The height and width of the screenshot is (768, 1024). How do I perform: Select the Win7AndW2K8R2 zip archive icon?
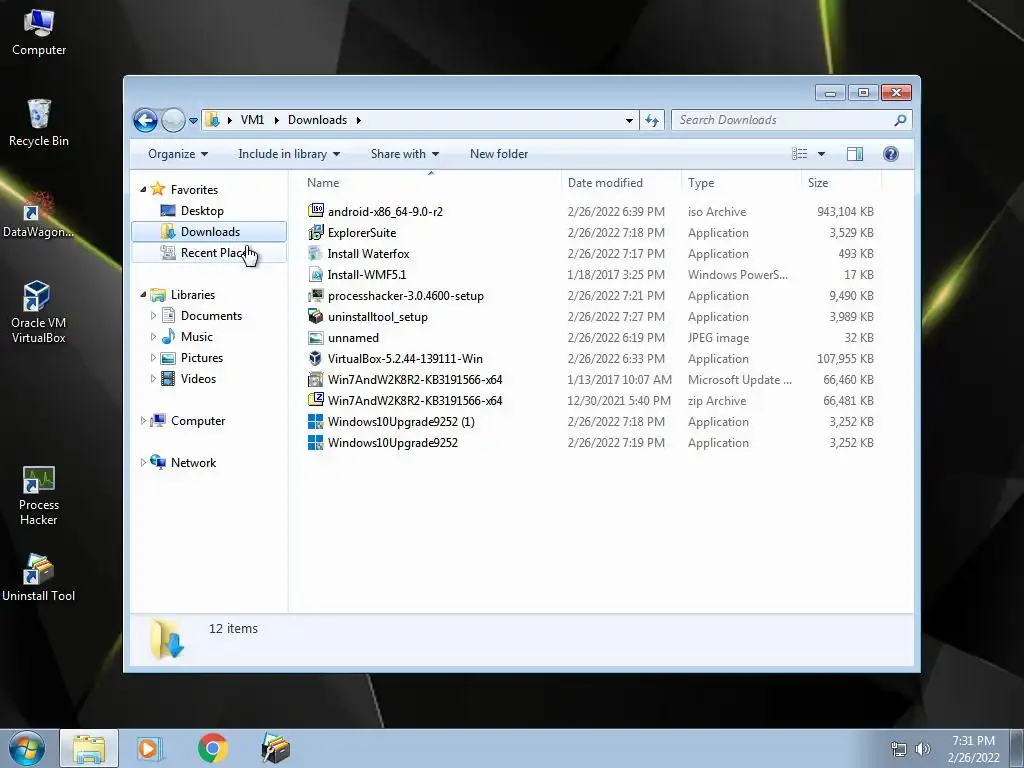(315, 400)
